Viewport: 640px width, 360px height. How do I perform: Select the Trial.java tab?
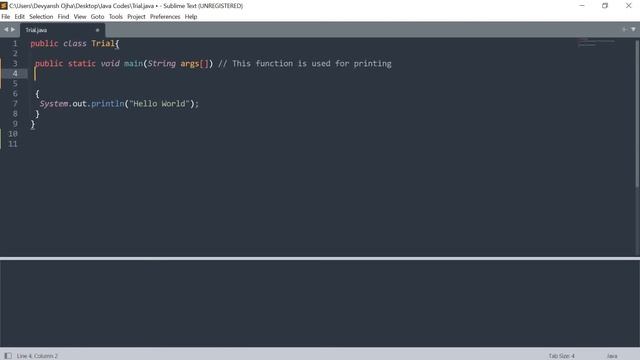[62, 30]
